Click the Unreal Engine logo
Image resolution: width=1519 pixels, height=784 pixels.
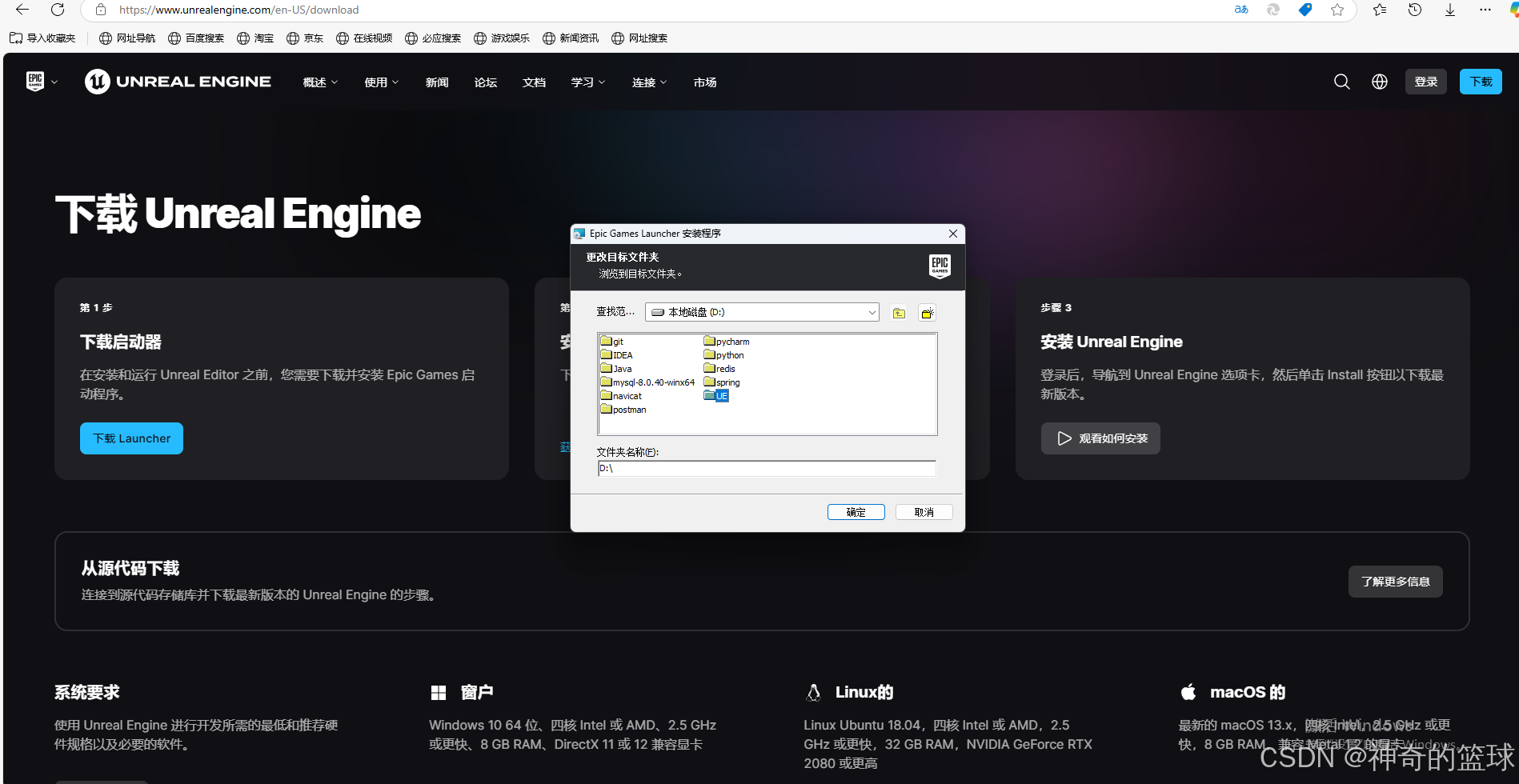178,82
